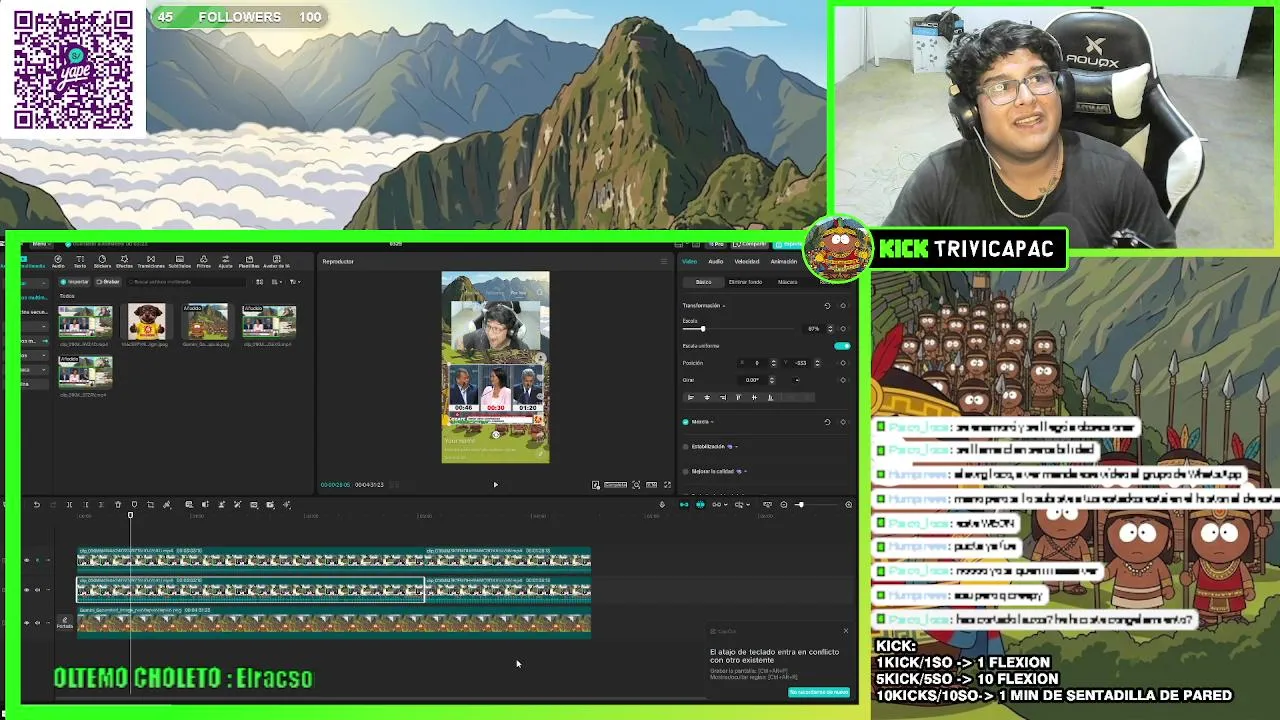Open the Filtros panel icon
1280x720 pixels.
(204, 259)
